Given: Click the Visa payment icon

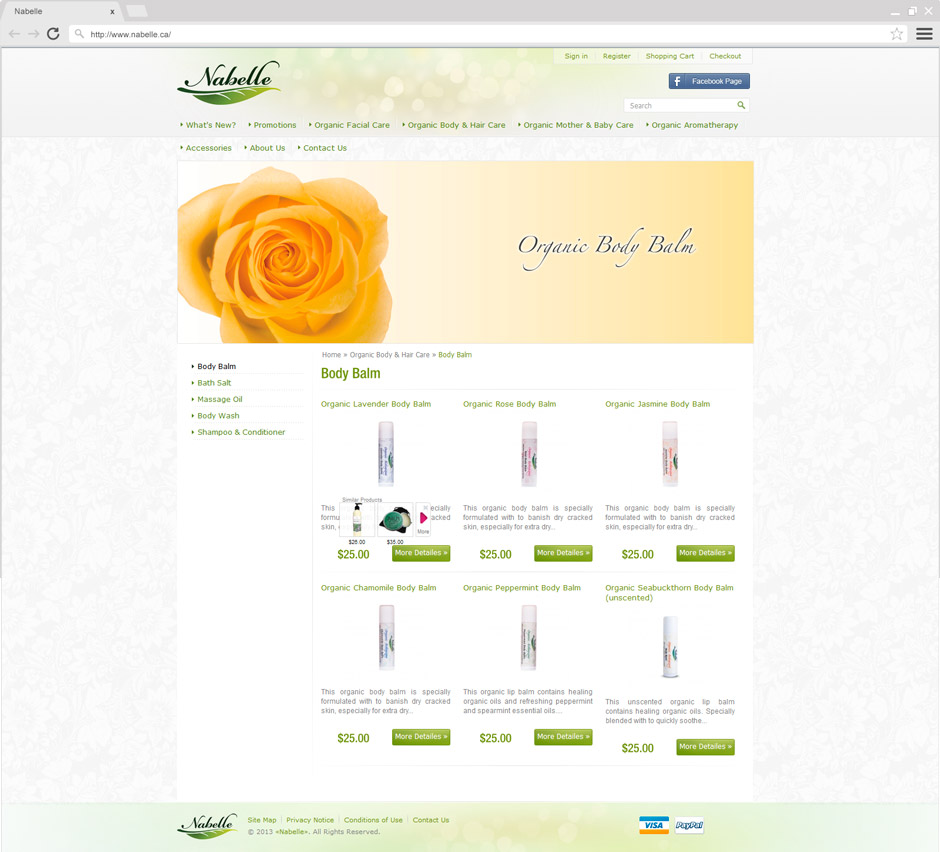Looking at the screenshot, I should point(653,825).
